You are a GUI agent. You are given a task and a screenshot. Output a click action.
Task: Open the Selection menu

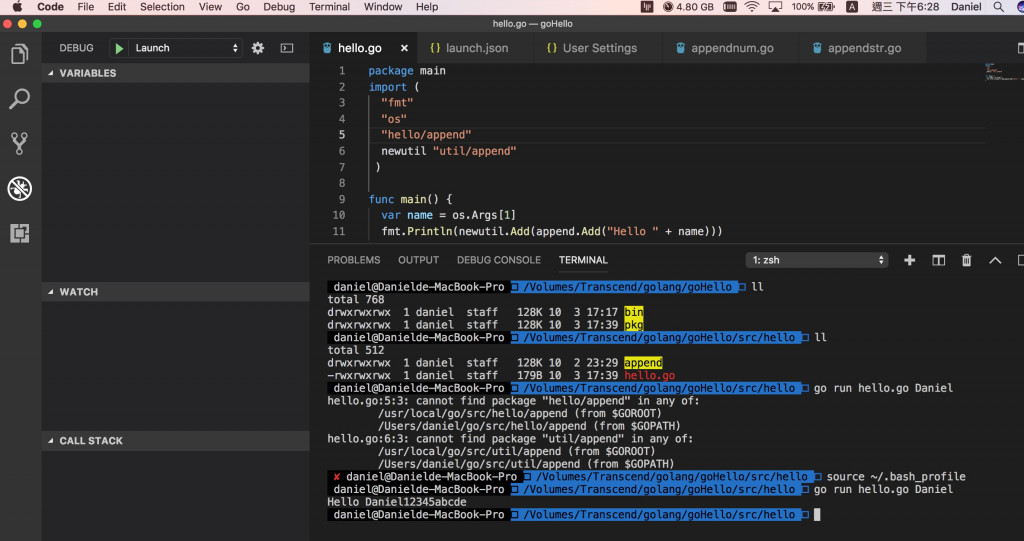(162, 7)
